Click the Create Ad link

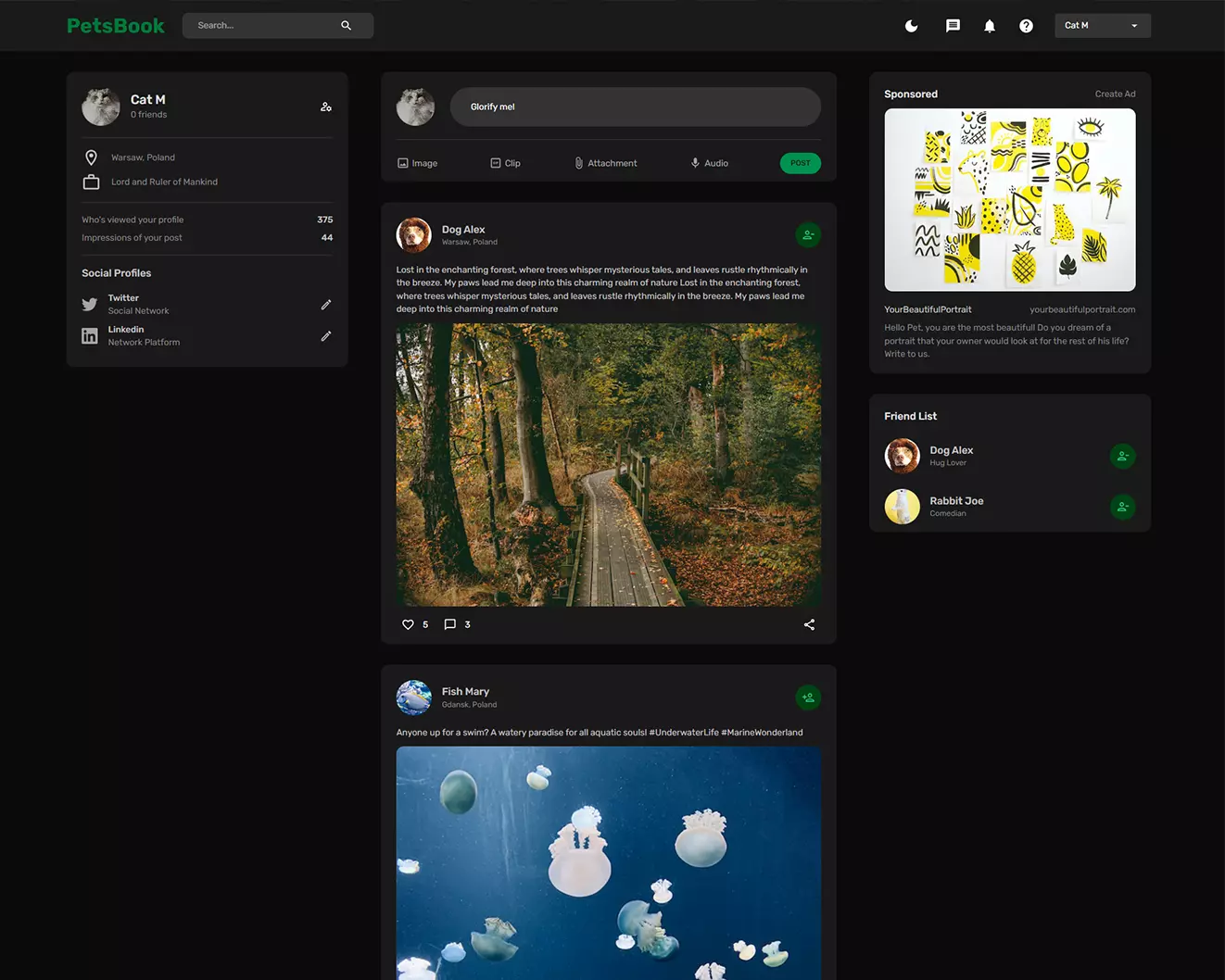1115,94
